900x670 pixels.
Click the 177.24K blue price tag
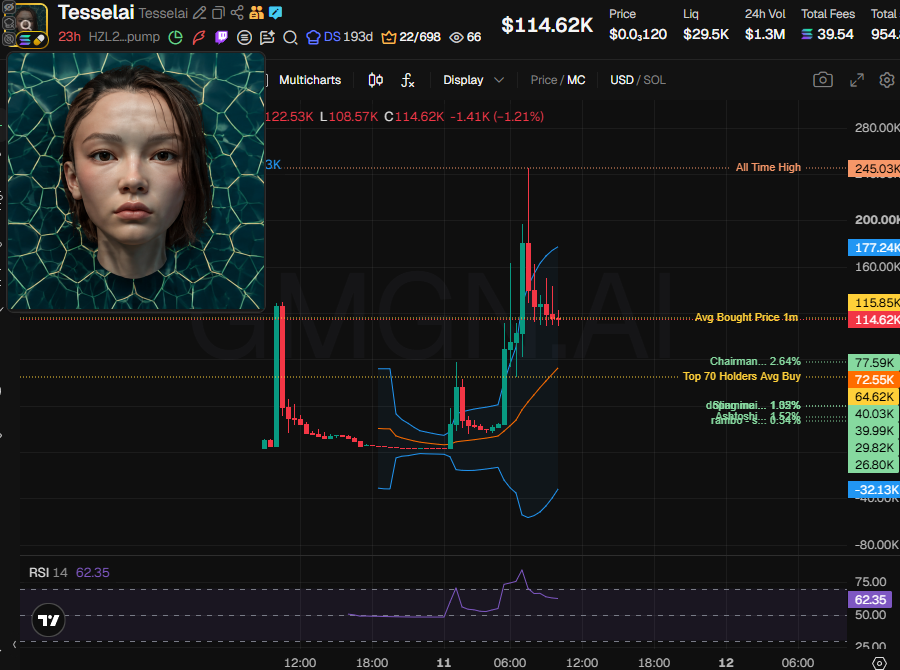(874, 247)
